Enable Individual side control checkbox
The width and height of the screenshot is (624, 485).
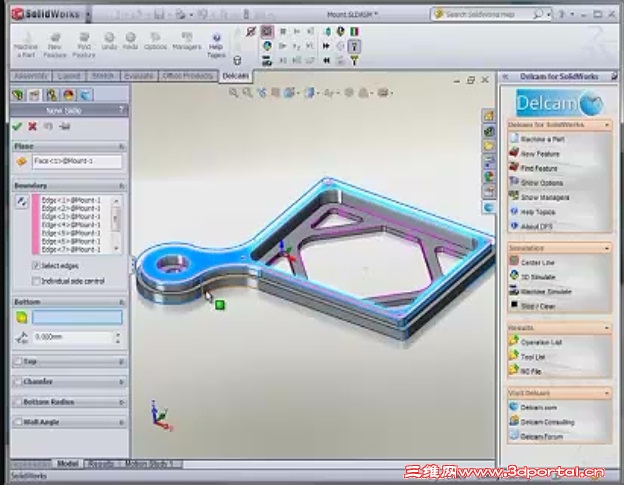click(x=36, y=281)
